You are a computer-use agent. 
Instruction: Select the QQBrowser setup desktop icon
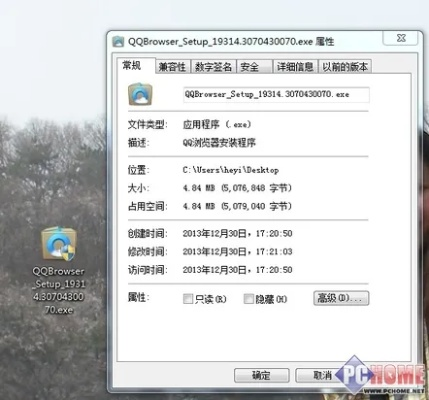(59, 244)
